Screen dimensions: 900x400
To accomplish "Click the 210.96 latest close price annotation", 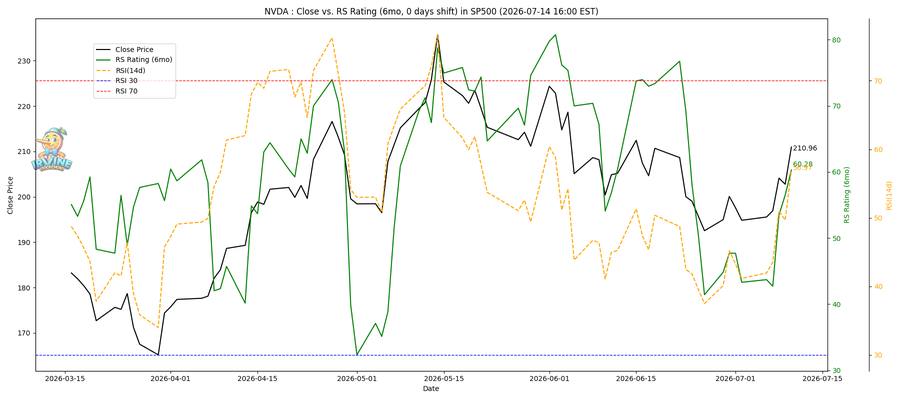I will (805, 148).
